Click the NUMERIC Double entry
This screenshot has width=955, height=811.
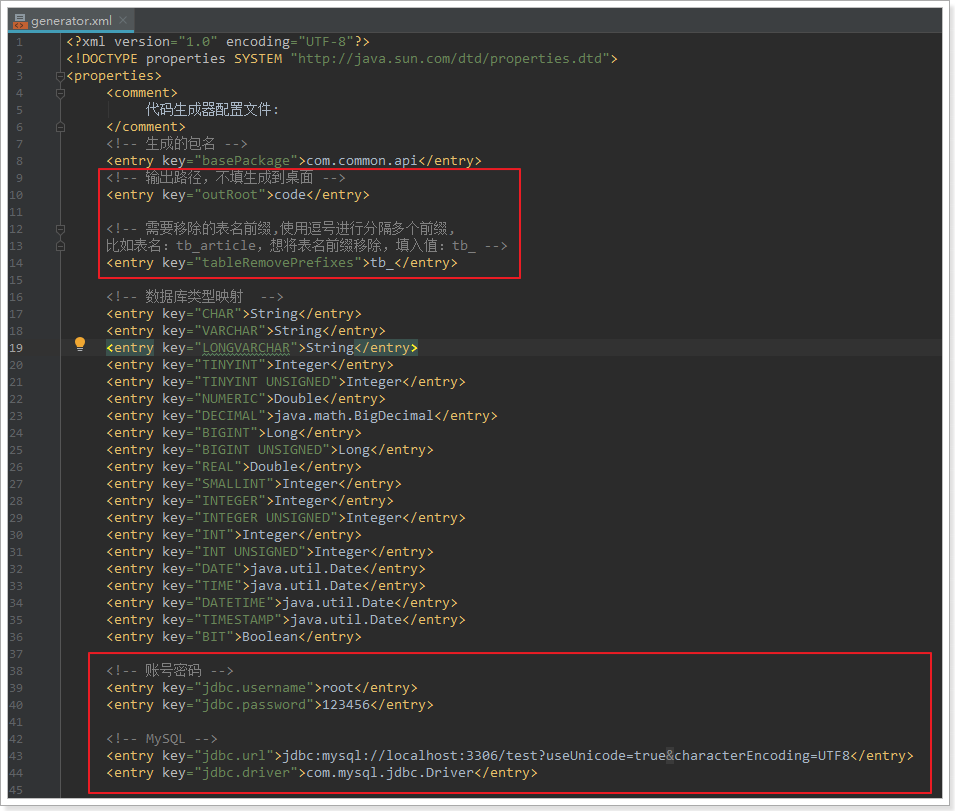[x=246, y=399]
